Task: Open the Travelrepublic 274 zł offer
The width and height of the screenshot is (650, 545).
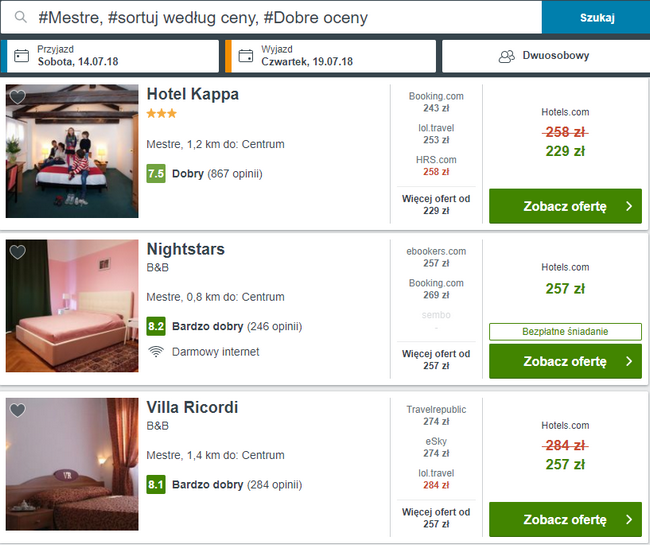Action: click(436, 416)
